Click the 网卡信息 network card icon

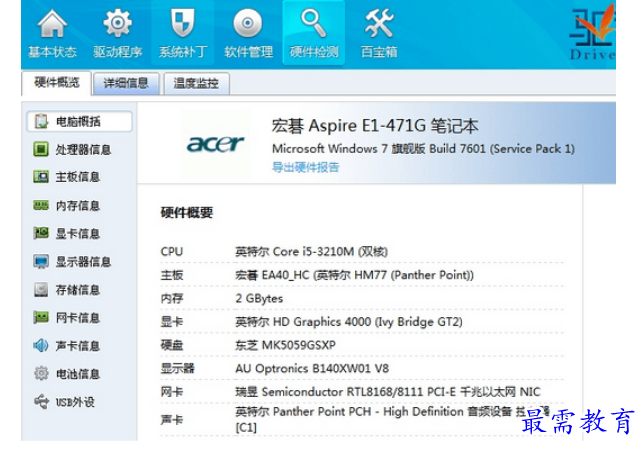point(41,317)
